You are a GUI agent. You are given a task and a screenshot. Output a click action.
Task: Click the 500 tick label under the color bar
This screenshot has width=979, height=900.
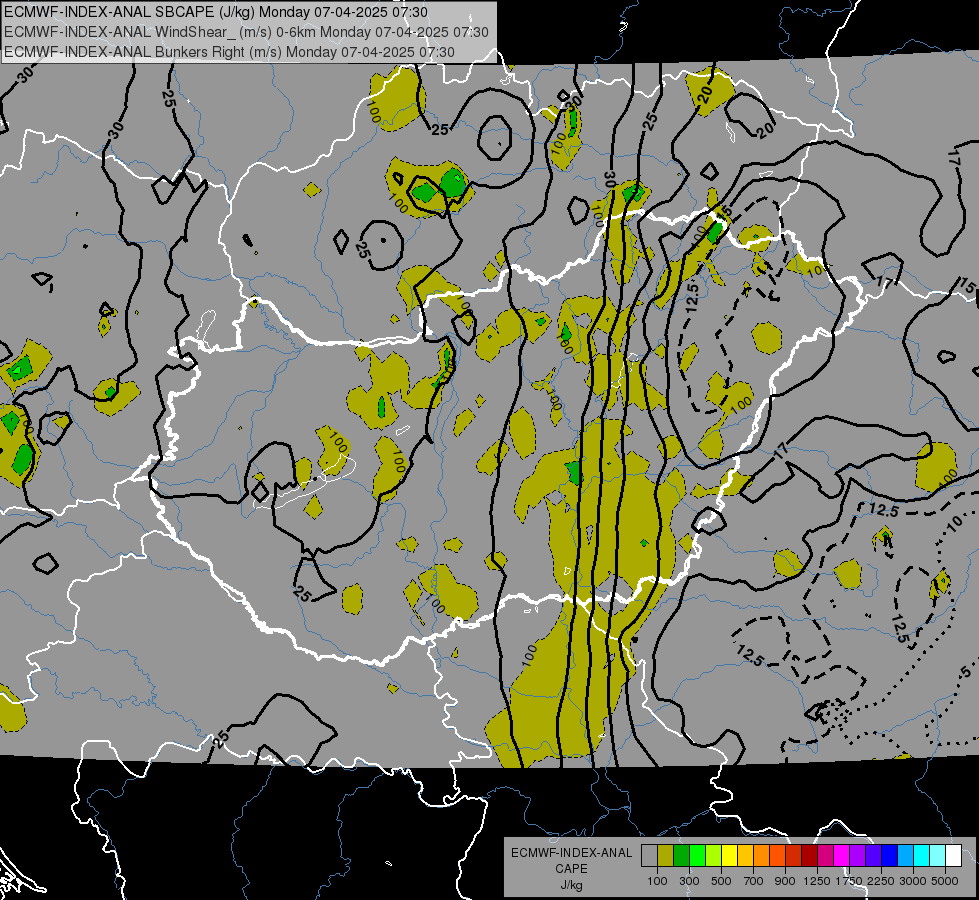pos(721,881)
